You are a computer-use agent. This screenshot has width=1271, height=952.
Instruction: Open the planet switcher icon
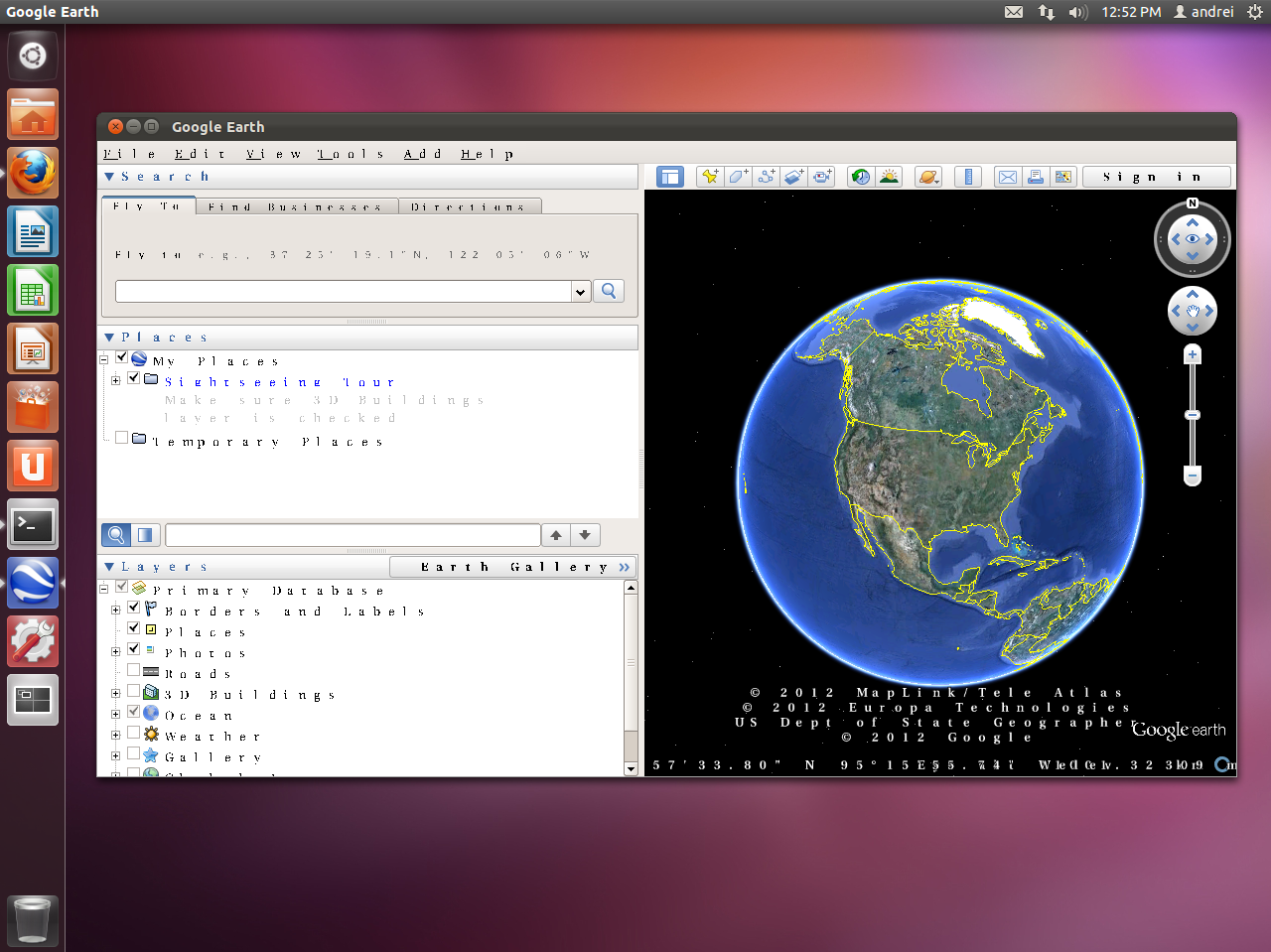(928, 177)
